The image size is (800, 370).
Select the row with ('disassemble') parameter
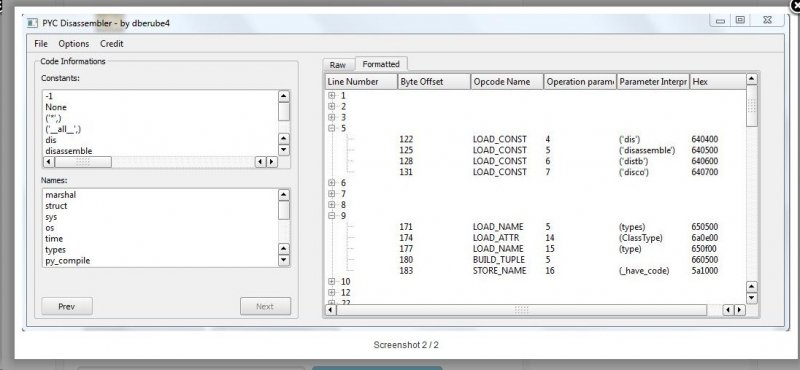pos(536,150)
